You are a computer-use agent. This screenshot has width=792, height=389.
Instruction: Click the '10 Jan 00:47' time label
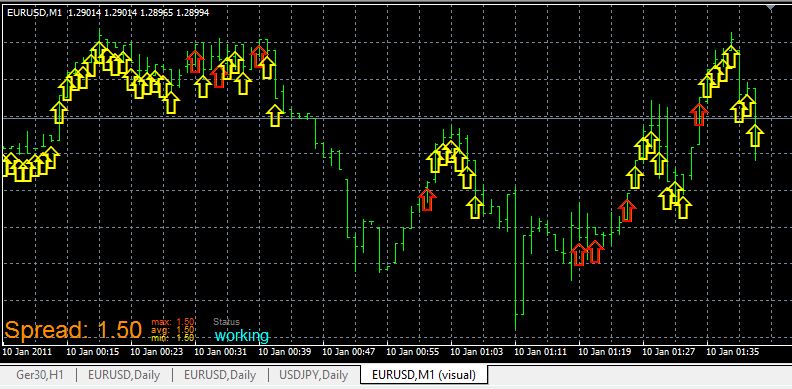point(349,351)
